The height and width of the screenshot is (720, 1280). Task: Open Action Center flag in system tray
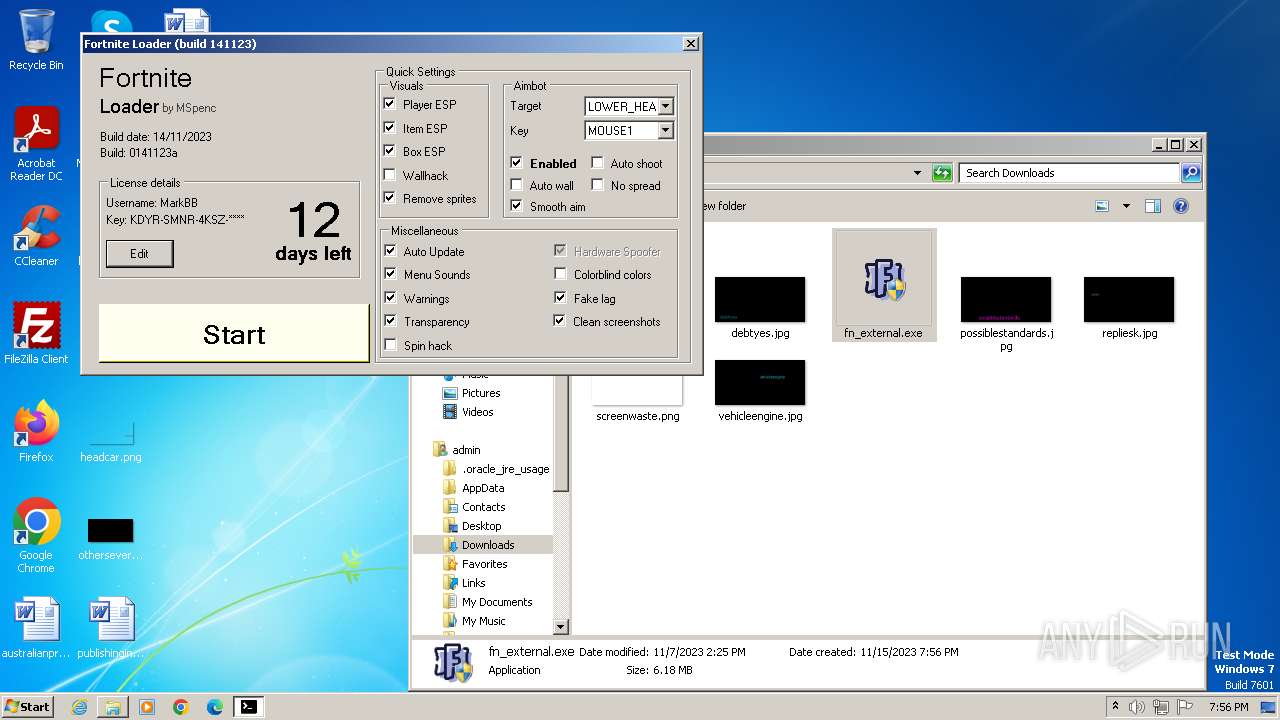tap(1185, 707)
